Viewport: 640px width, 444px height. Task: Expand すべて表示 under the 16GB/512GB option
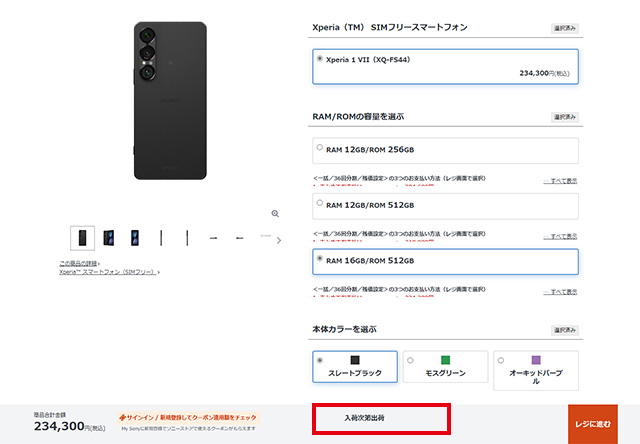coord(560,292)
